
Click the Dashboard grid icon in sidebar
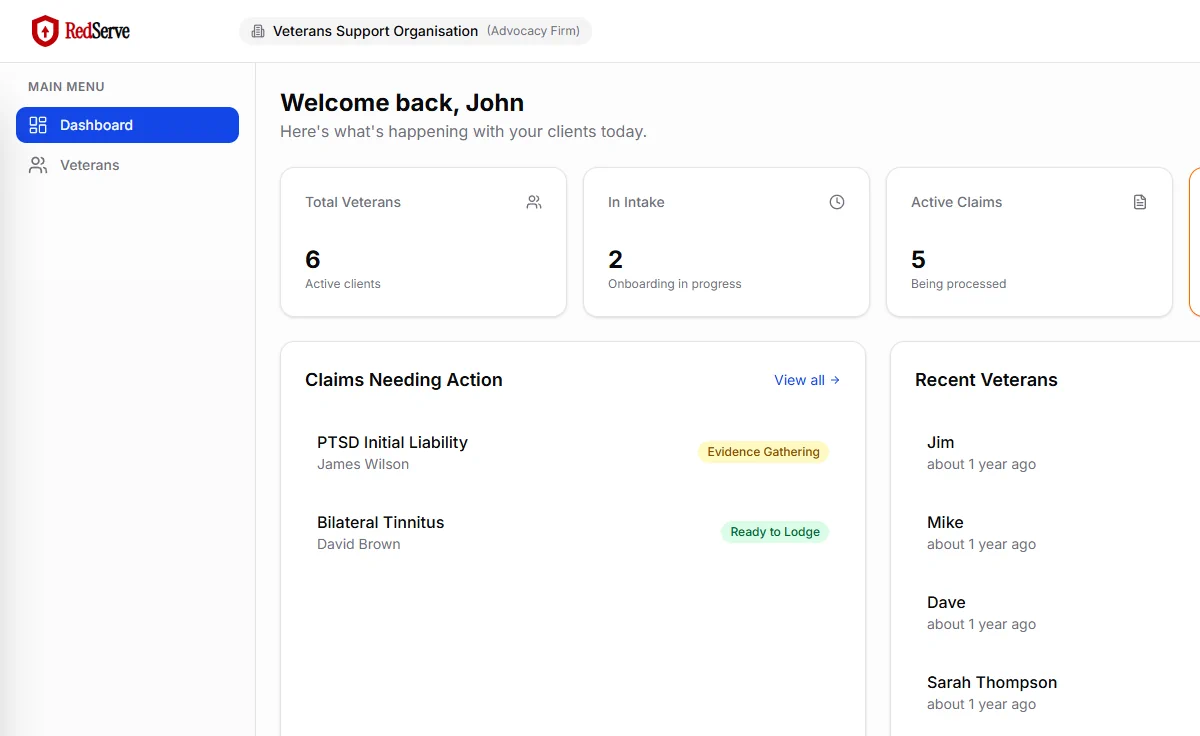[x=38, y=125]
